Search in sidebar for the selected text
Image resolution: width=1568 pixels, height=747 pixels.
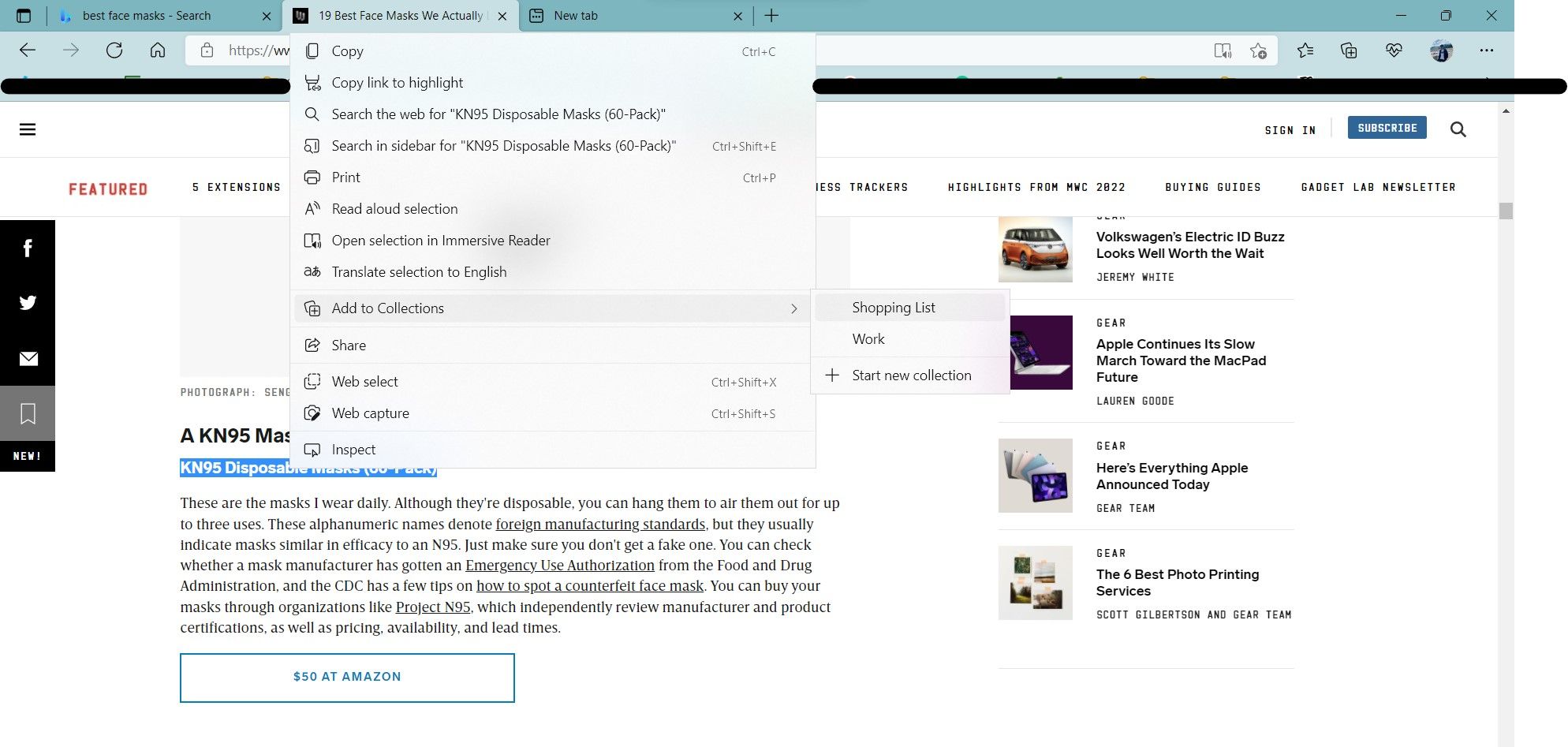pos(552,146)
